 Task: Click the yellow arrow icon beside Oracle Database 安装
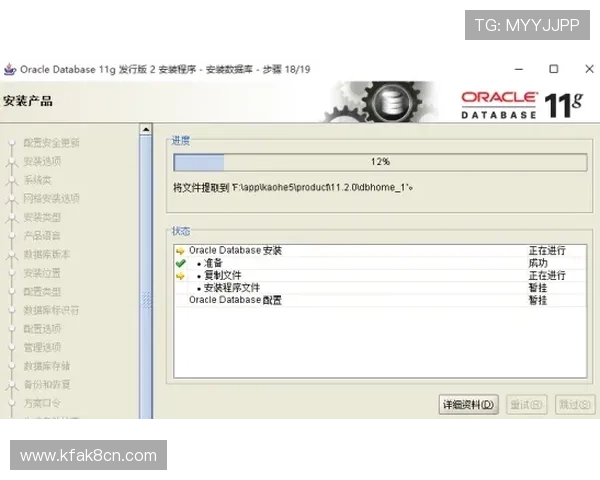click(x=180, y=251)
